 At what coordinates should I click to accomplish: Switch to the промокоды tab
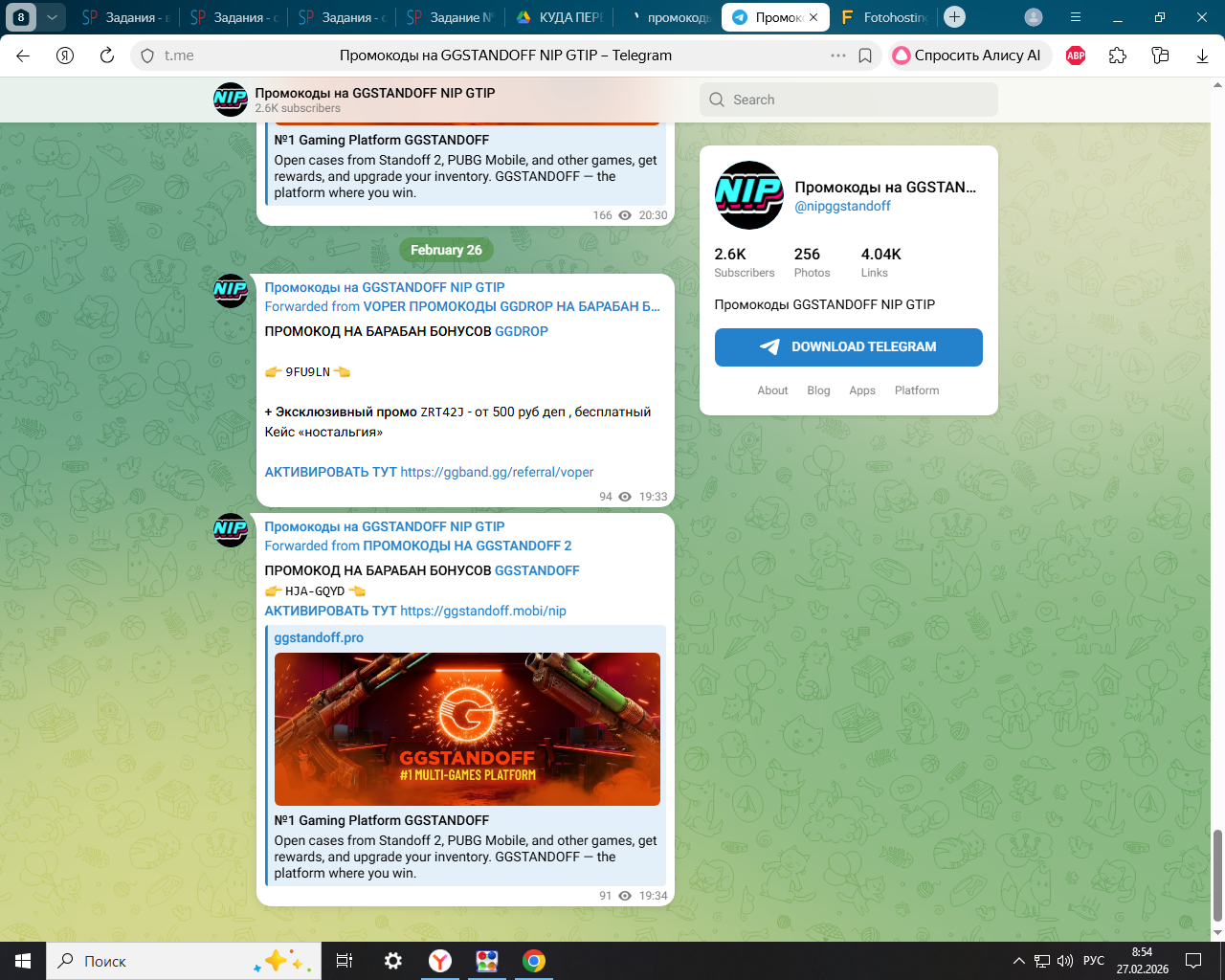pyautogui.click(x=669, y=17)
